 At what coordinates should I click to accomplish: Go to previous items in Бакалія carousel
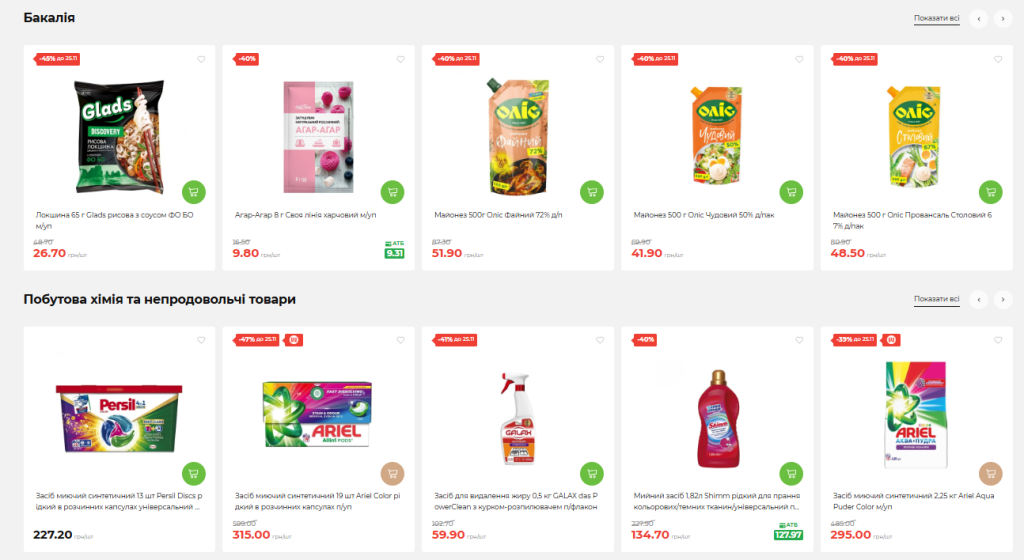tap(978, 18)
